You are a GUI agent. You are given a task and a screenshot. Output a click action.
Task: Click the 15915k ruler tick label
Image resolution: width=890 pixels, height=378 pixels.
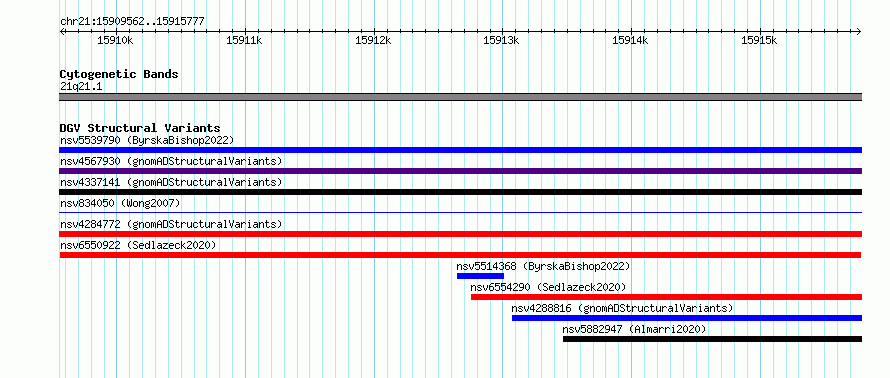pyautogui.click(x=759, y=40)
